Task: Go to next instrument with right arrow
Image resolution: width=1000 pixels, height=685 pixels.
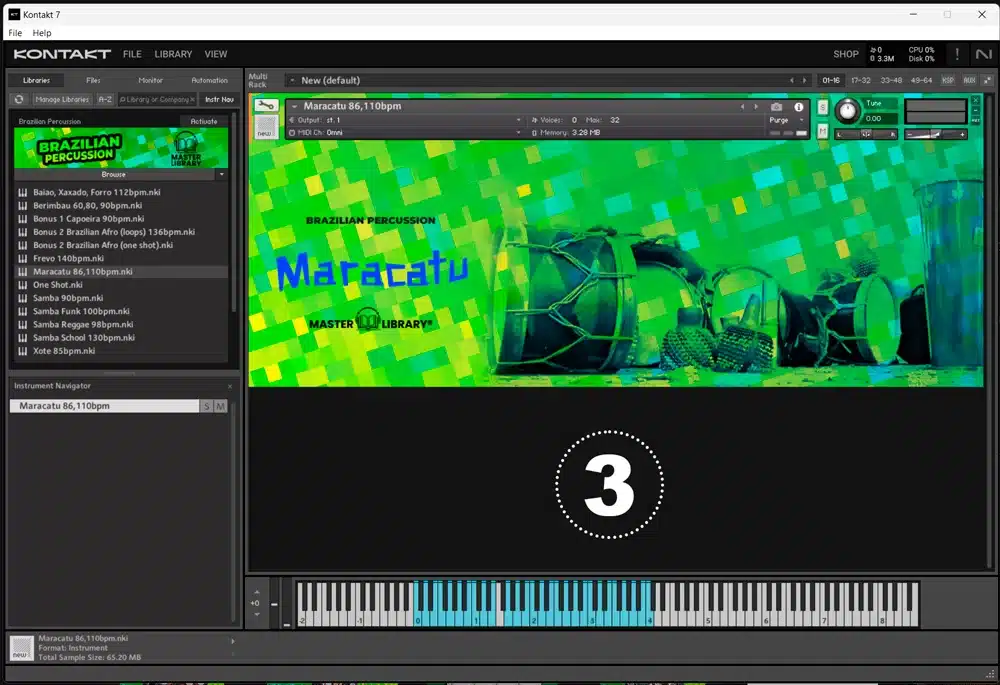Action: tap(756, 107)
